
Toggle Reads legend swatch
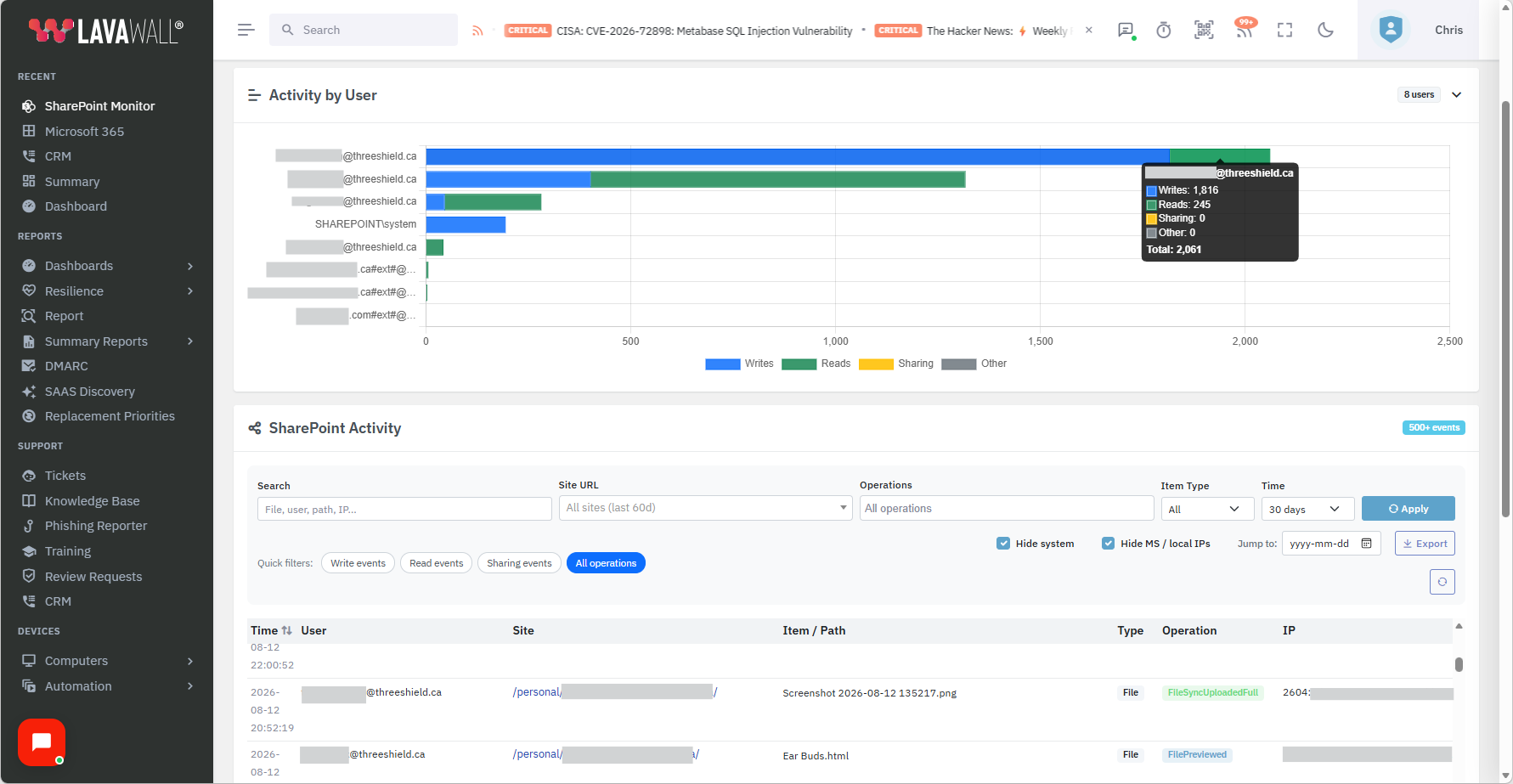pos(799,364)
